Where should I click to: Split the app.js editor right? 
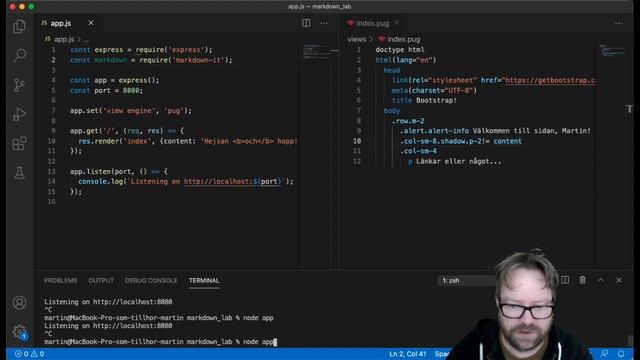306,23
